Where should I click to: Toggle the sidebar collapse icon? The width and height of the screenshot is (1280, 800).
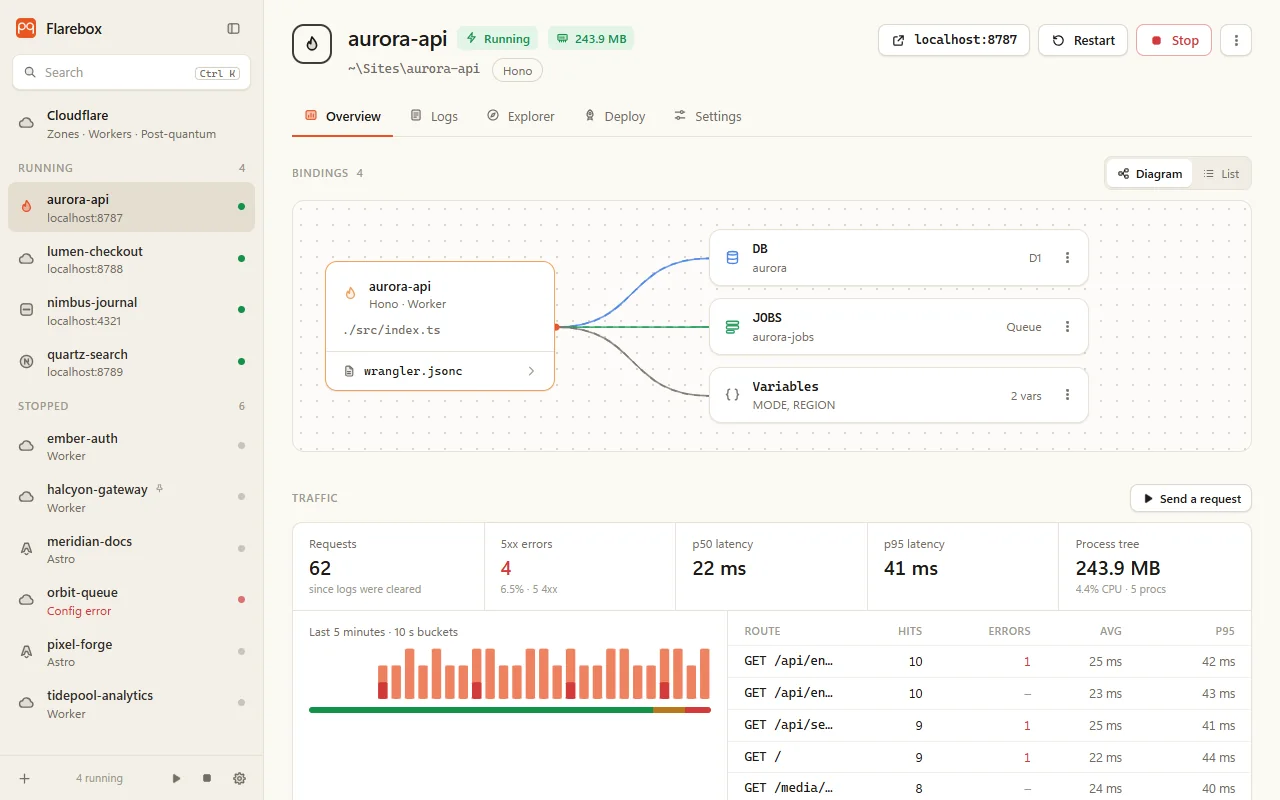click(x=233, y=29)
